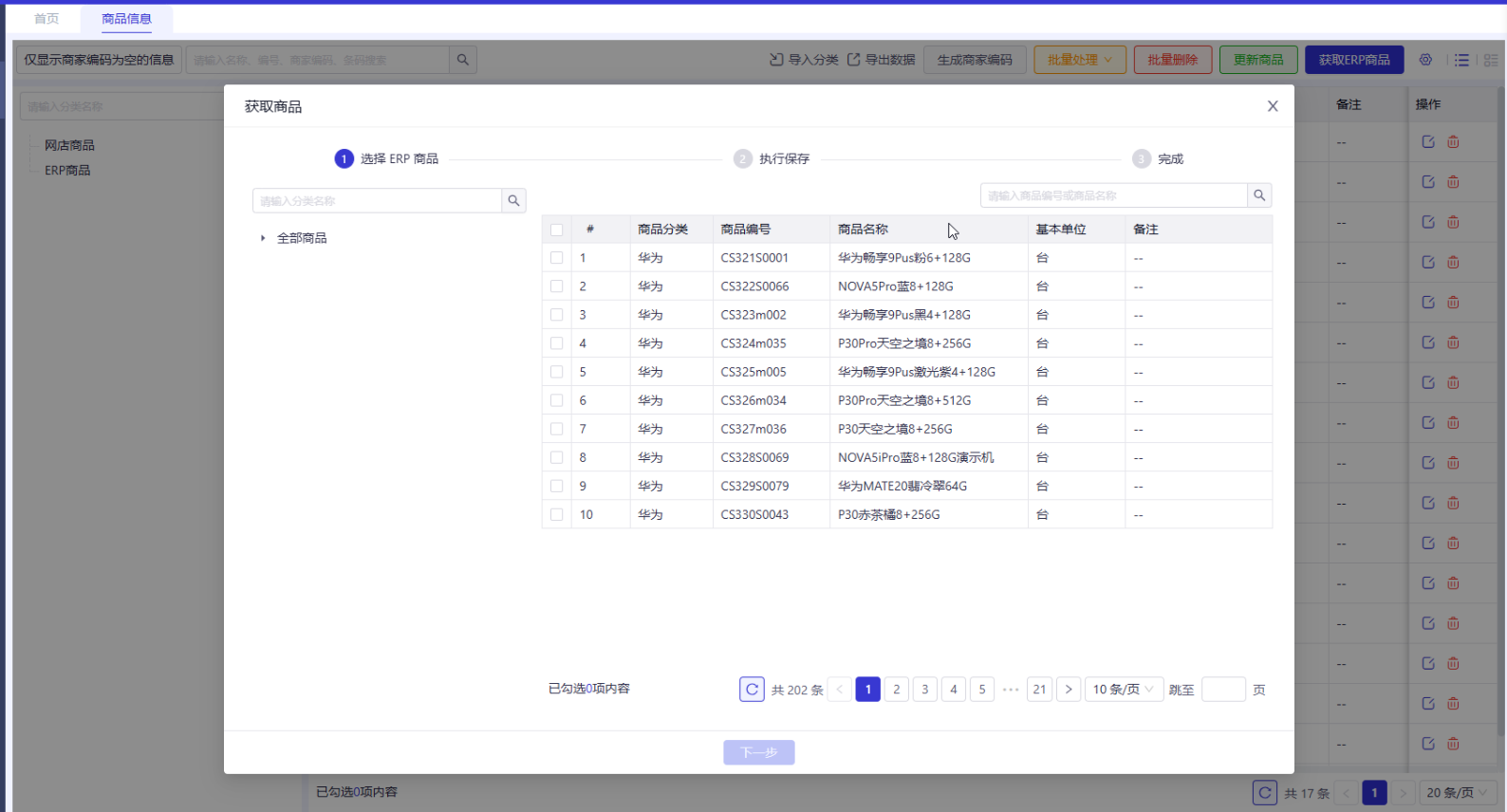The image size is (1507, 812).
Task: Click the first row delete icon in background table
Action: (x=1453, y=142)
